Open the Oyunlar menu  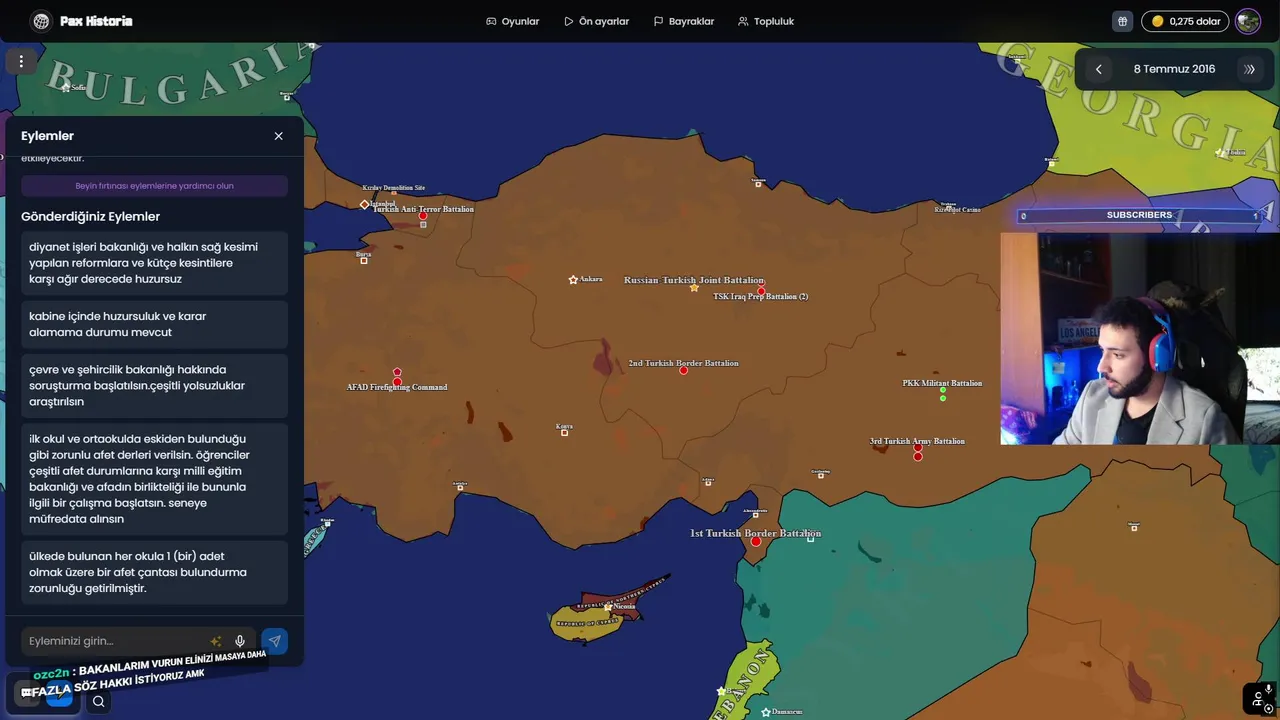pyautogui.click(x=513, y=21)
